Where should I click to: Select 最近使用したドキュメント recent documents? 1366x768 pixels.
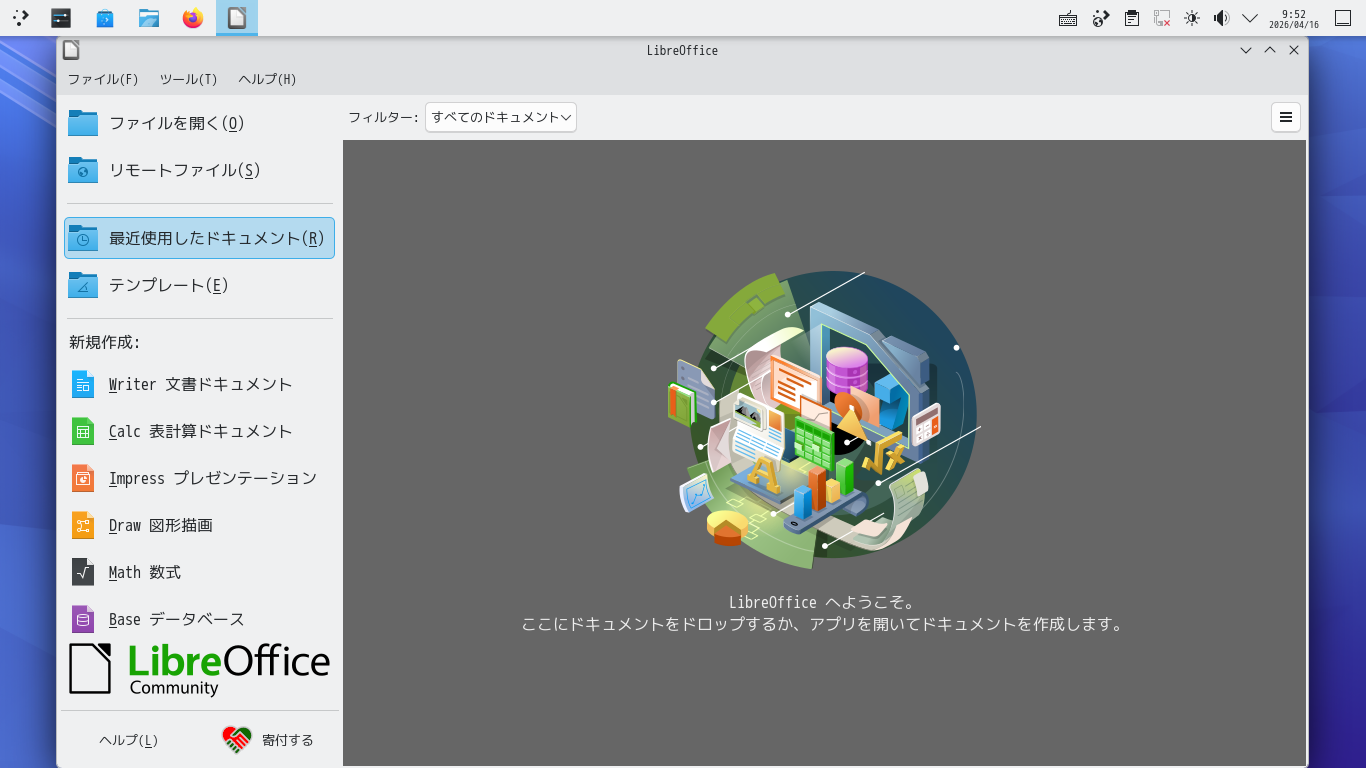(199, 238)
